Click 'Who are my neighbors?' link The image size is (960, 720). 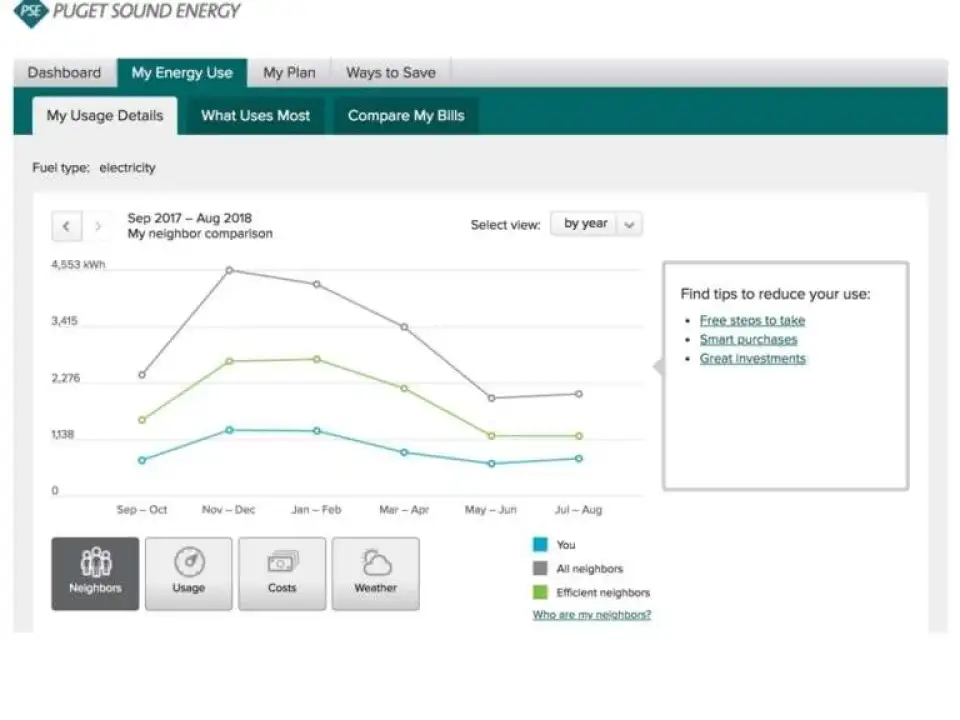(x=591, y=615)
